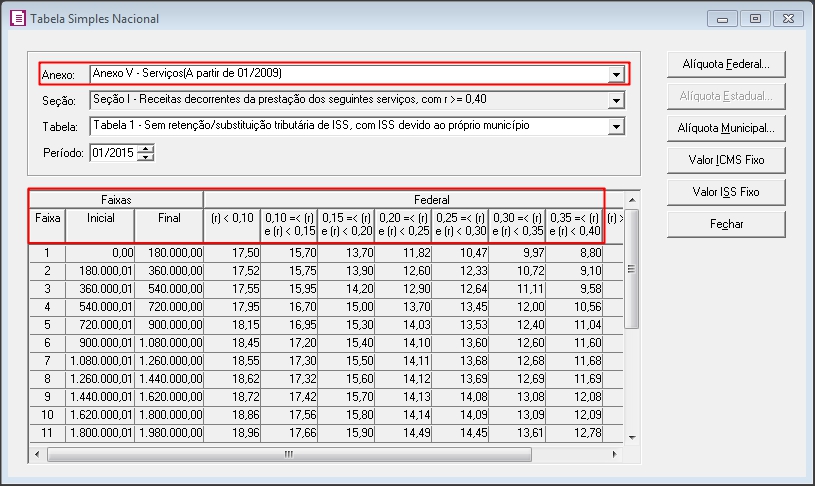Image resolution: width=815 pixels, height=486 pixels.
Task: Click the vertical scrollbar down arrow
Action: [632, 437]
